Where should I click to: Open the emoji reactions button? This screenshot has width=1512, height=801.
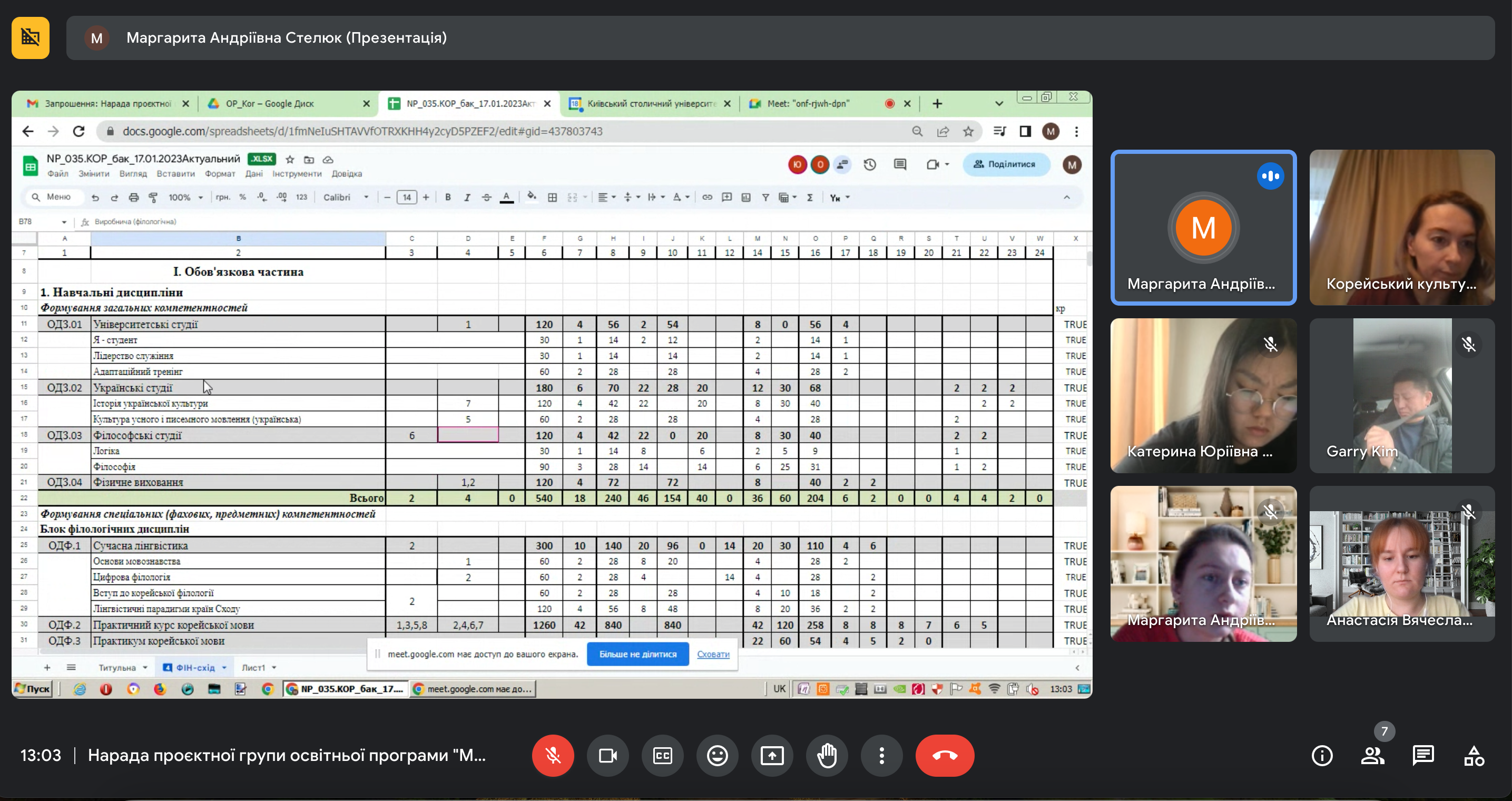pos(716,755)
